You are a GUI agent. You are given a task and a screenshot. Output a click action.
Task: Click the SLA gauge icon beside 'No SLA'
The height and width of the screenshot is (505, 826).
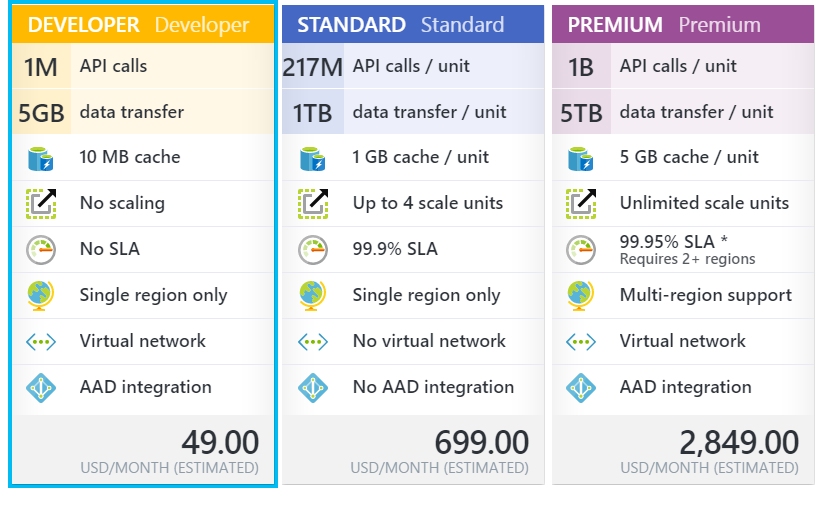[41, 249]
